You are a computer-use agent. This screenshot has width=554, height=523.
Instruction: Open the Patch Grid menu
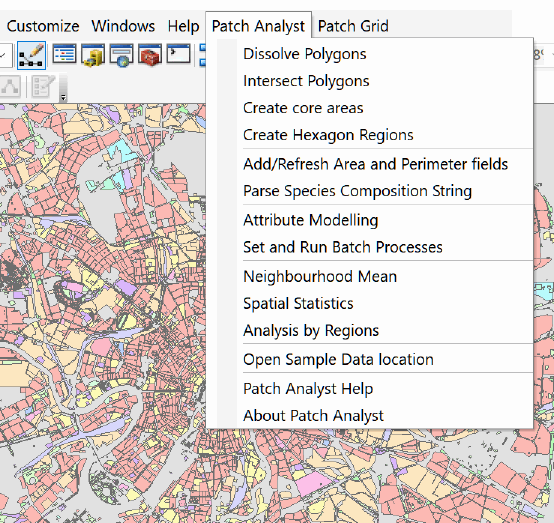coord(353,26)
